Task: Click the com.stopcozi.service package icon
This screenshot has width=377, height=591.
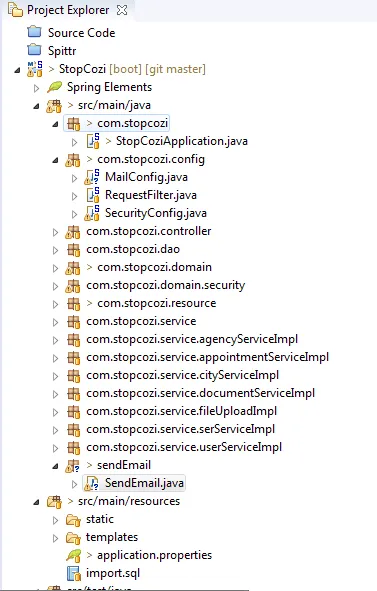Action: click(74, 322)
